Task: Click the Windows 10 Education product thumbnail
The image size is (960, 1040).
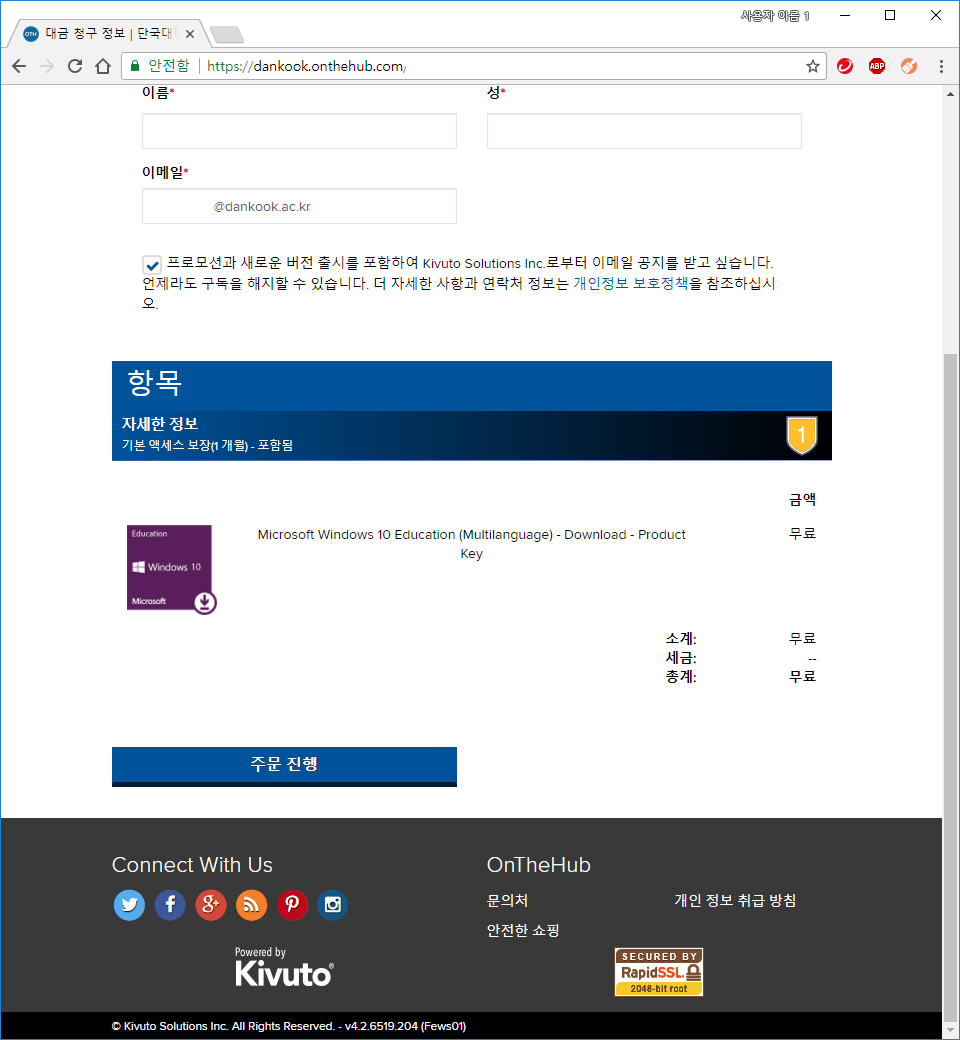Action: 170,568
